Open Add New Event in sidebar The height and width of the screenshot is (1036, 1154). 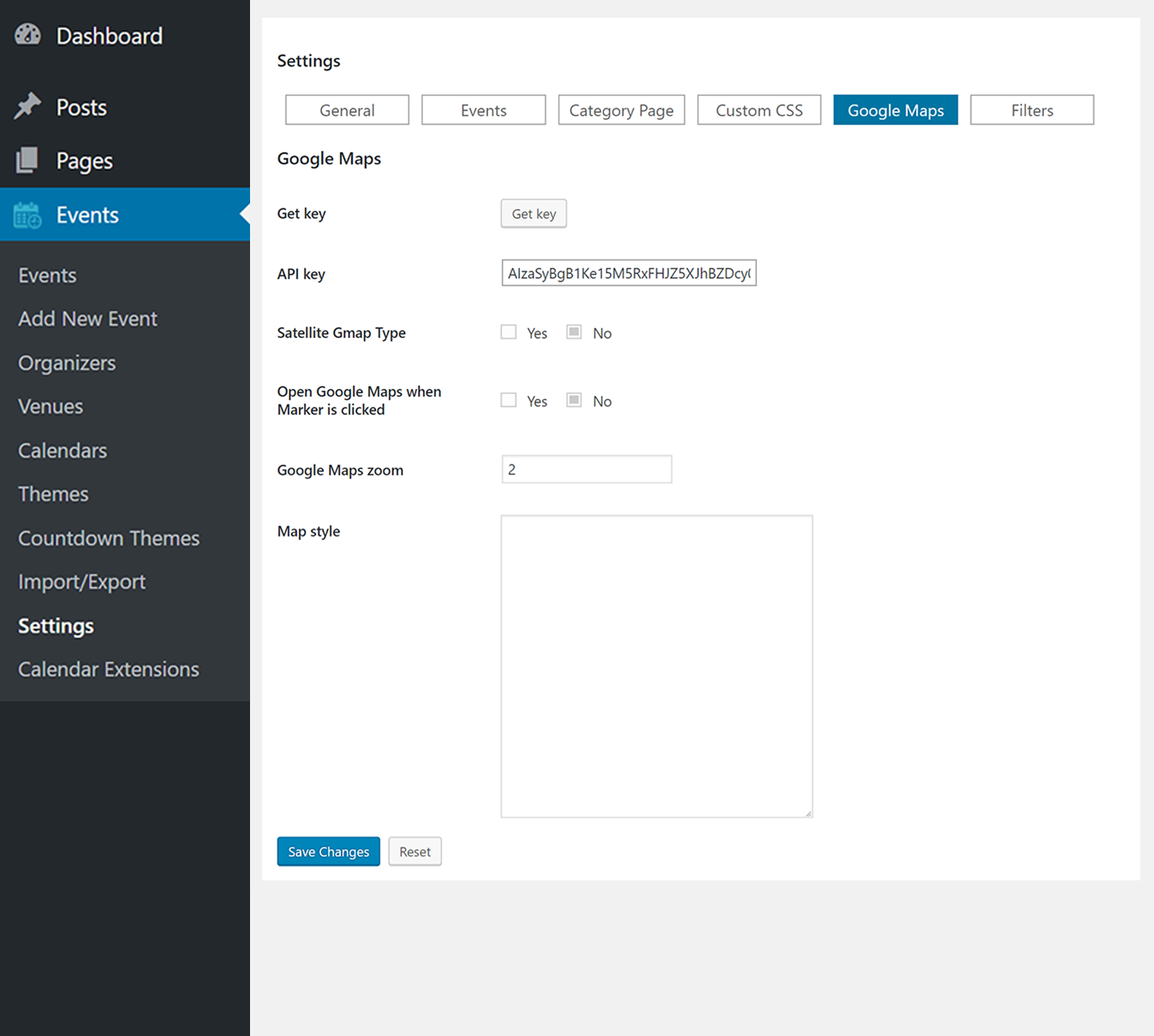coord(87,319)
